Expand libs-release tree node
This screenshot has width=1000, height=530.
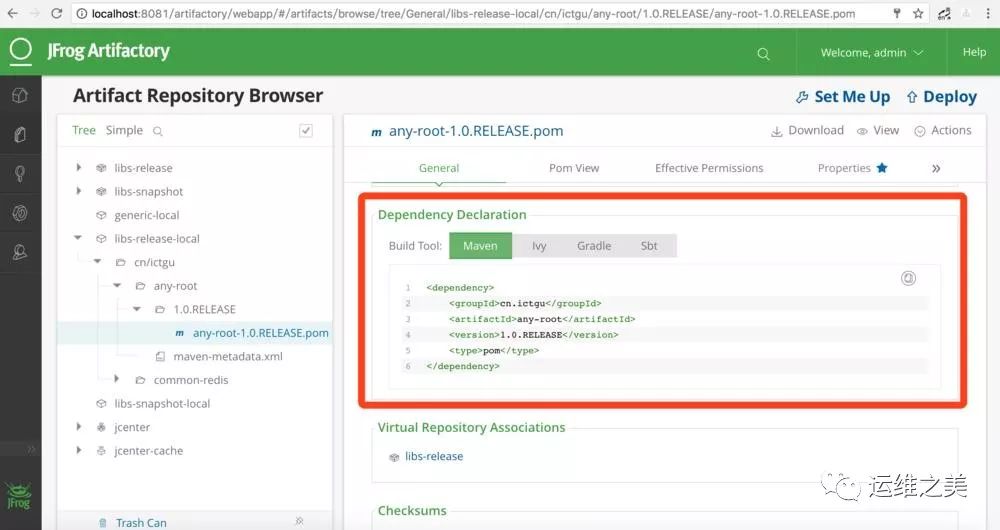(78, 167)
